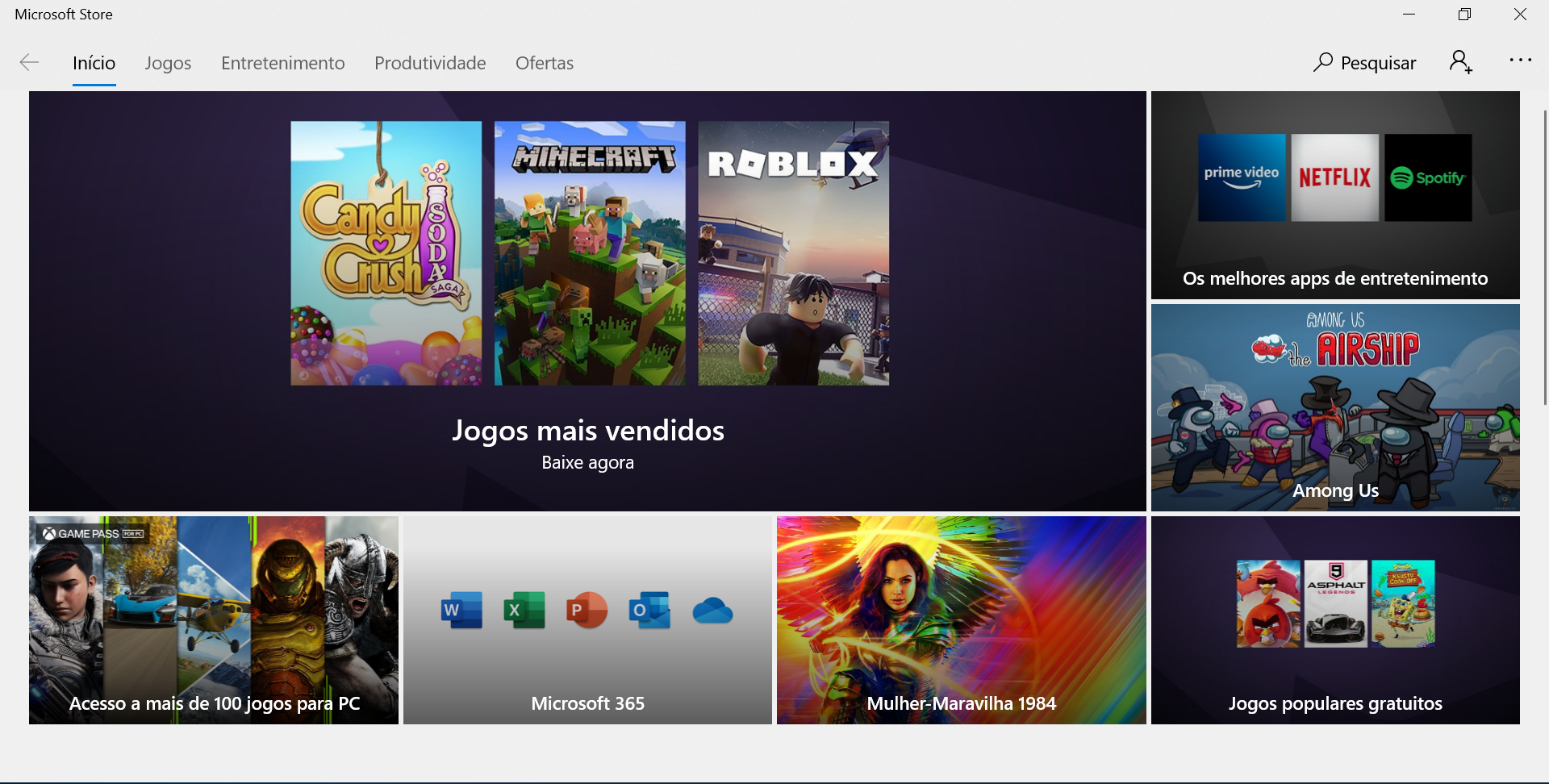Click the Word icon
The width and height of the screenshot is (1549, 784).
[x=462, y=611]
